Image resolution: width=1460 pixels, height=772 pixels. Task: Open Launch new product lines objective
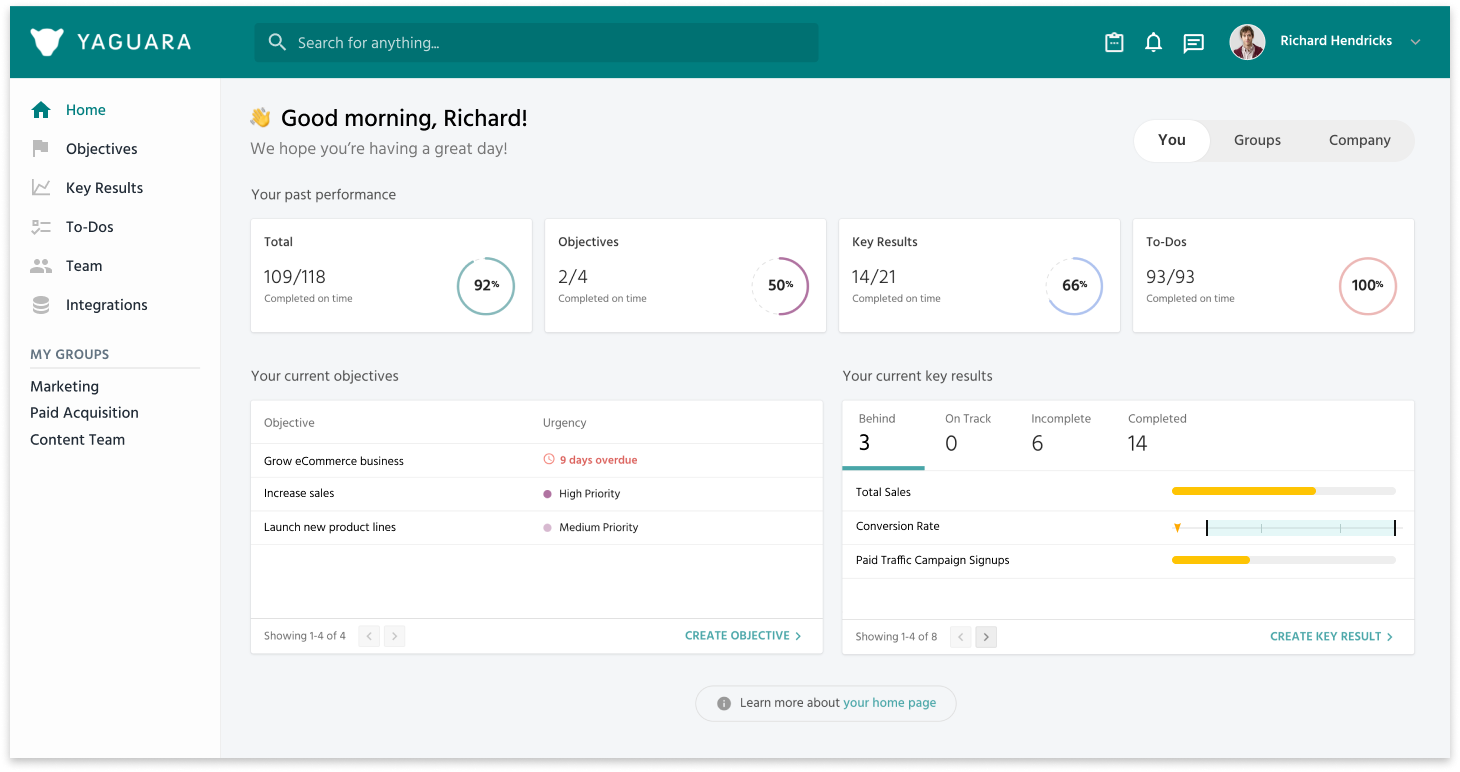click(x=330, y=527)
